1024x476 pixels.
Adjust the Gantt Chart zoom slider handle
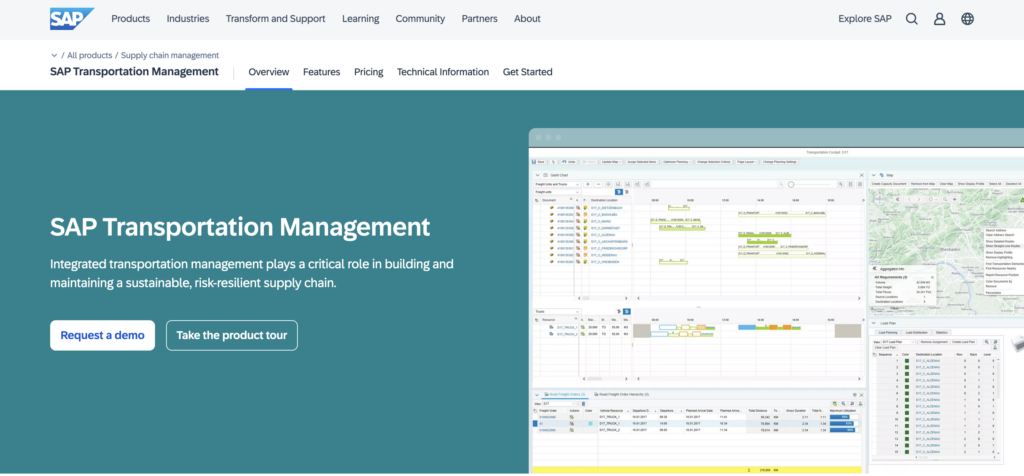pyautogui.click(x=791, y=184)
